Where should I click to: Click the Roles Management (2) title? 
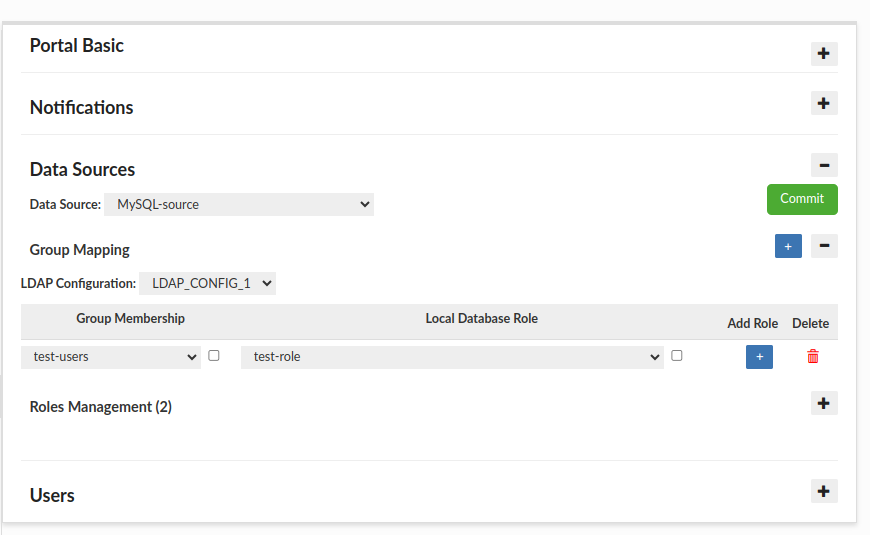101,407
